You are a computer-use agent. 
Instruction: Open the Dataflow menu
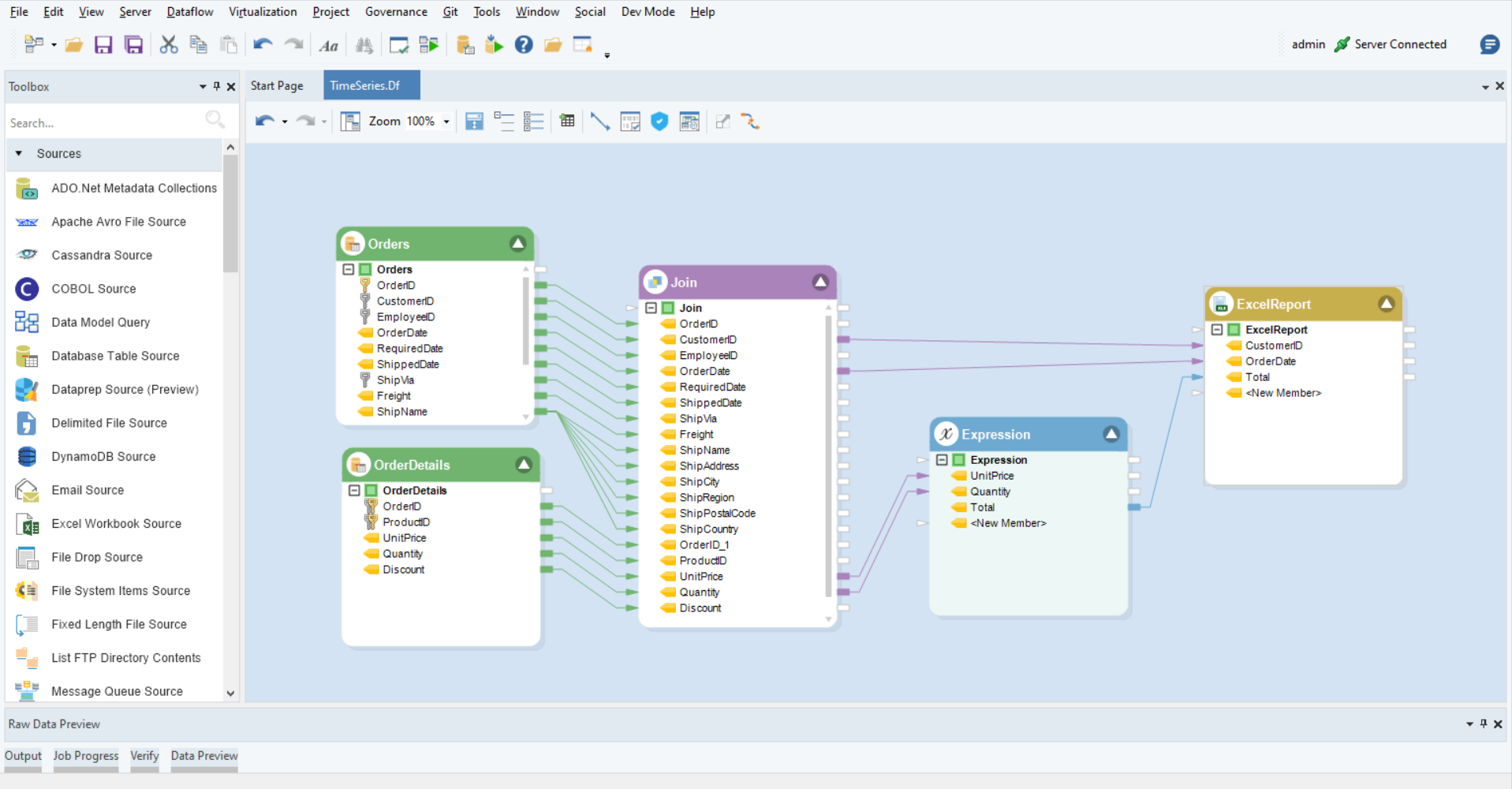[189, 12]
